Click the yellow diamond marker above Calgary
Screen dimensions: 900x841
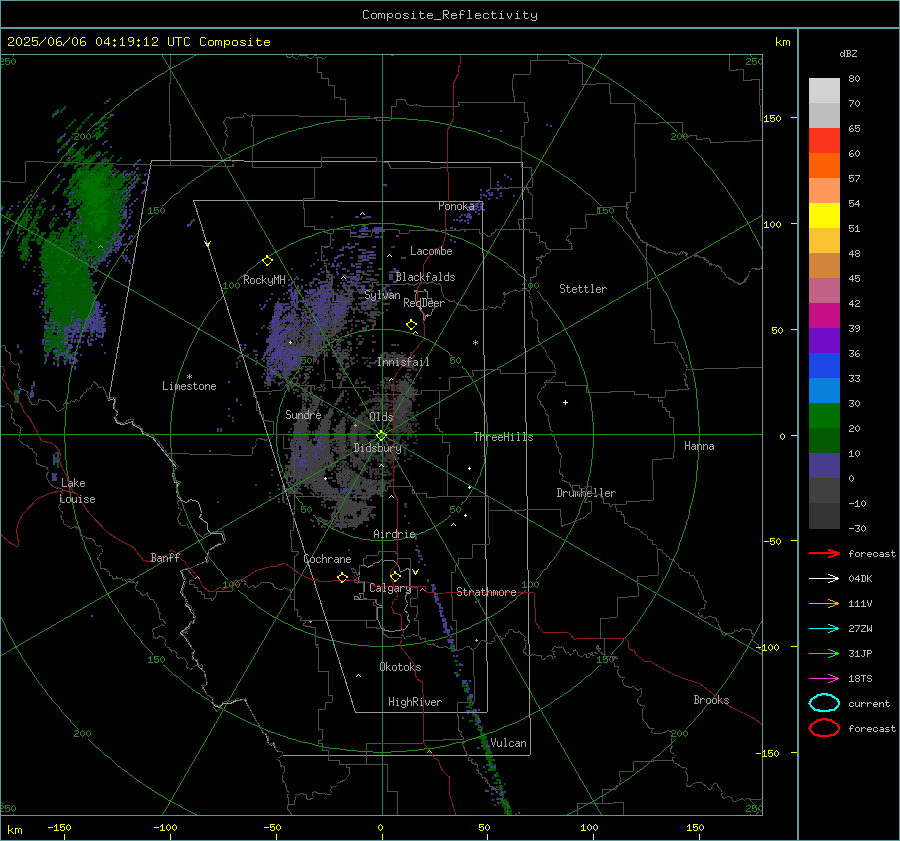pyautogui.click(x=395, y=576)
